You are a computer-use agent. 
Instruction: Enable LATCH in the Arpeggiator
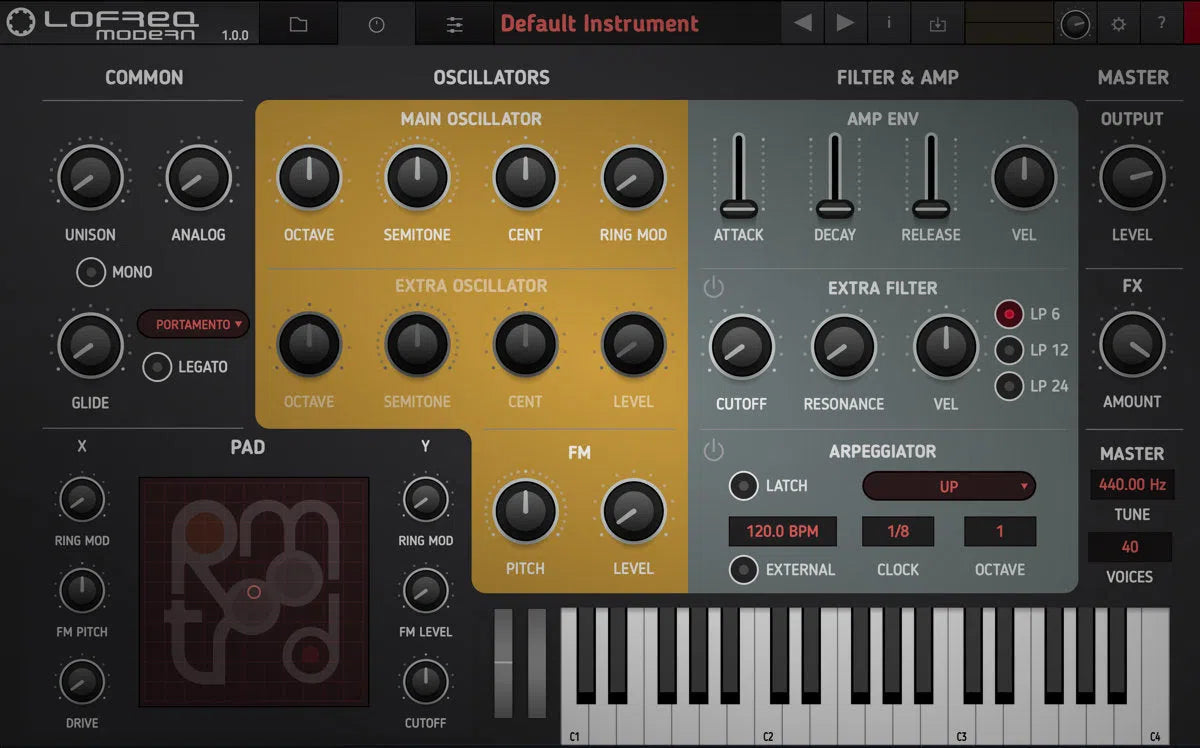pyautogui.click(x=744, y=486)
